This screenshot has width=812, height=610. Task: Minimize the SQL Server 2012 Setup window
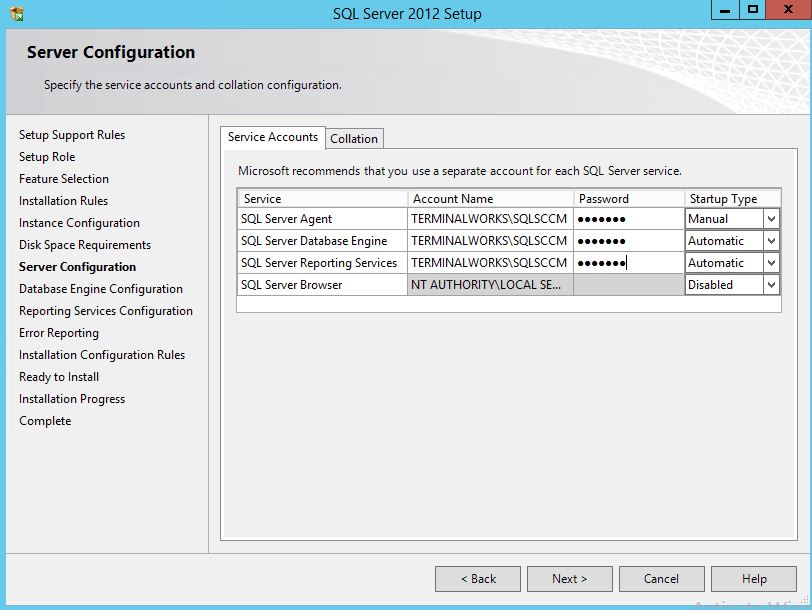click(x=725, y=10)
